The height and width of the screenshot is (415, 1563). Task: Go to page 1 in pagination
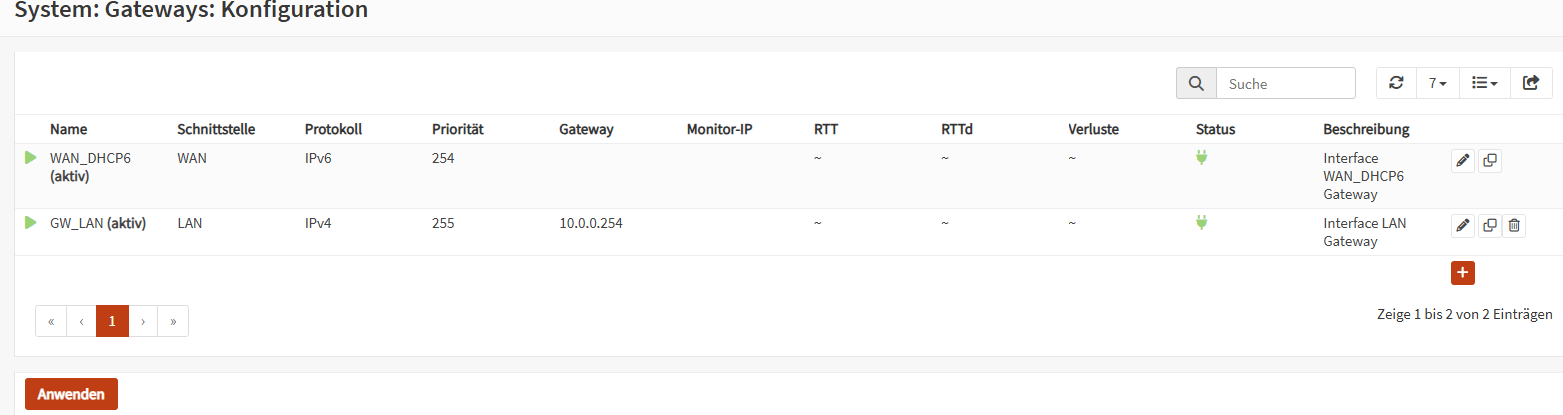(112, 321)
